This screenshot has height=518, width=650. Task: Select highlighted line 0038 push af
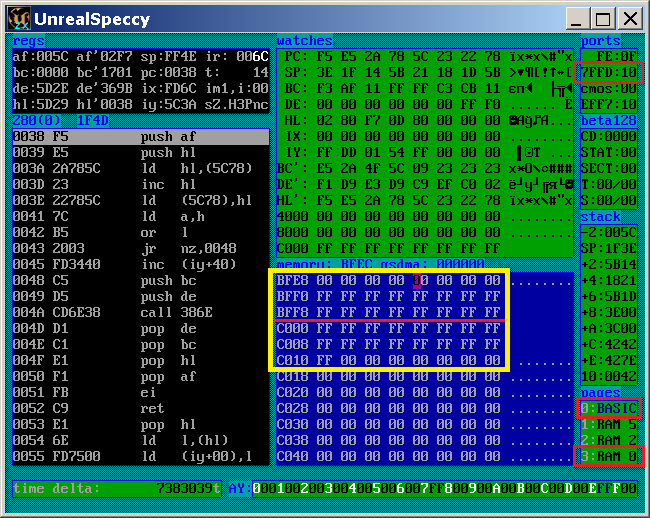pos(141,137)
